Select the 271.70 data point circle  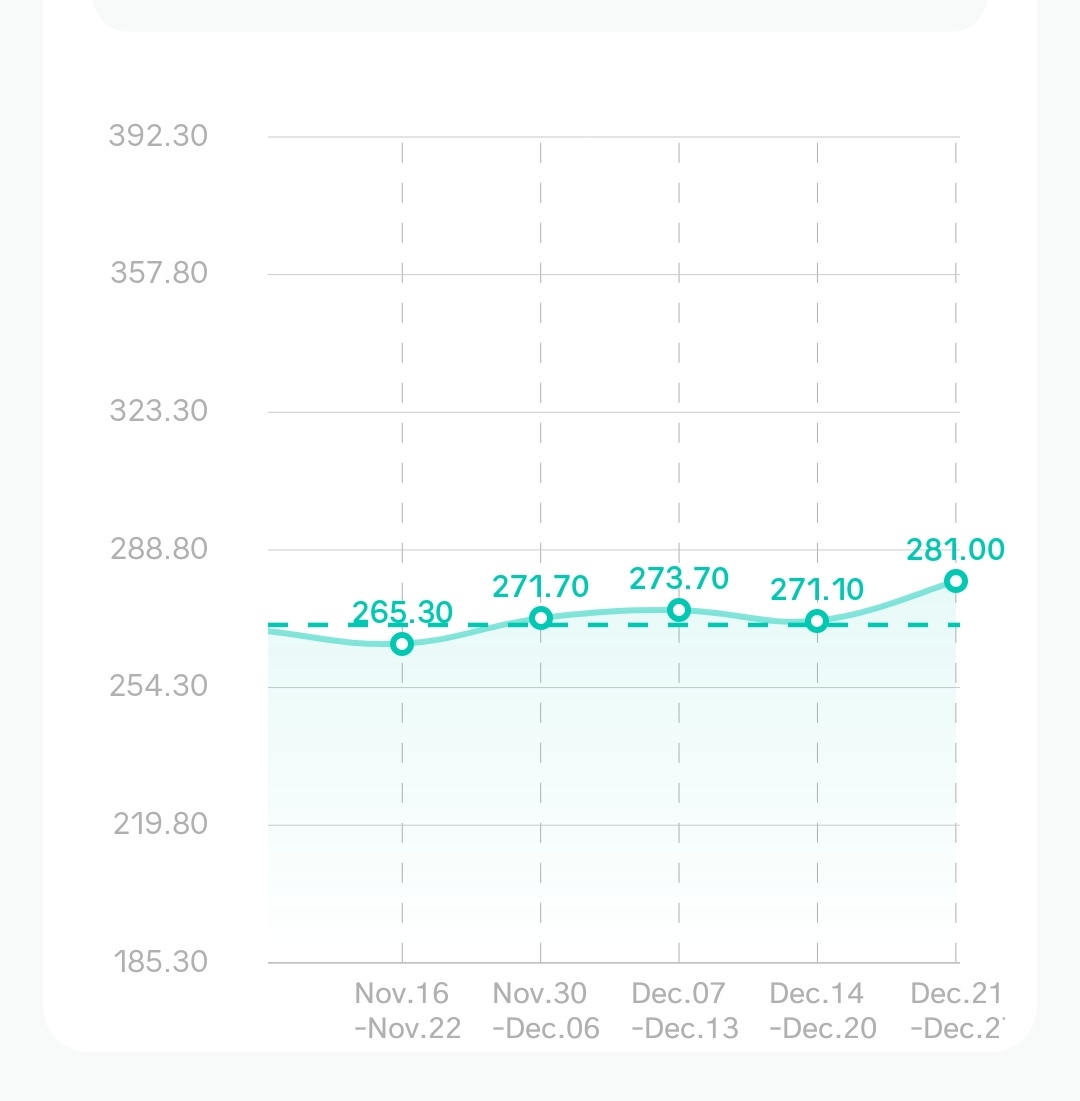click(x=541, y=618)
